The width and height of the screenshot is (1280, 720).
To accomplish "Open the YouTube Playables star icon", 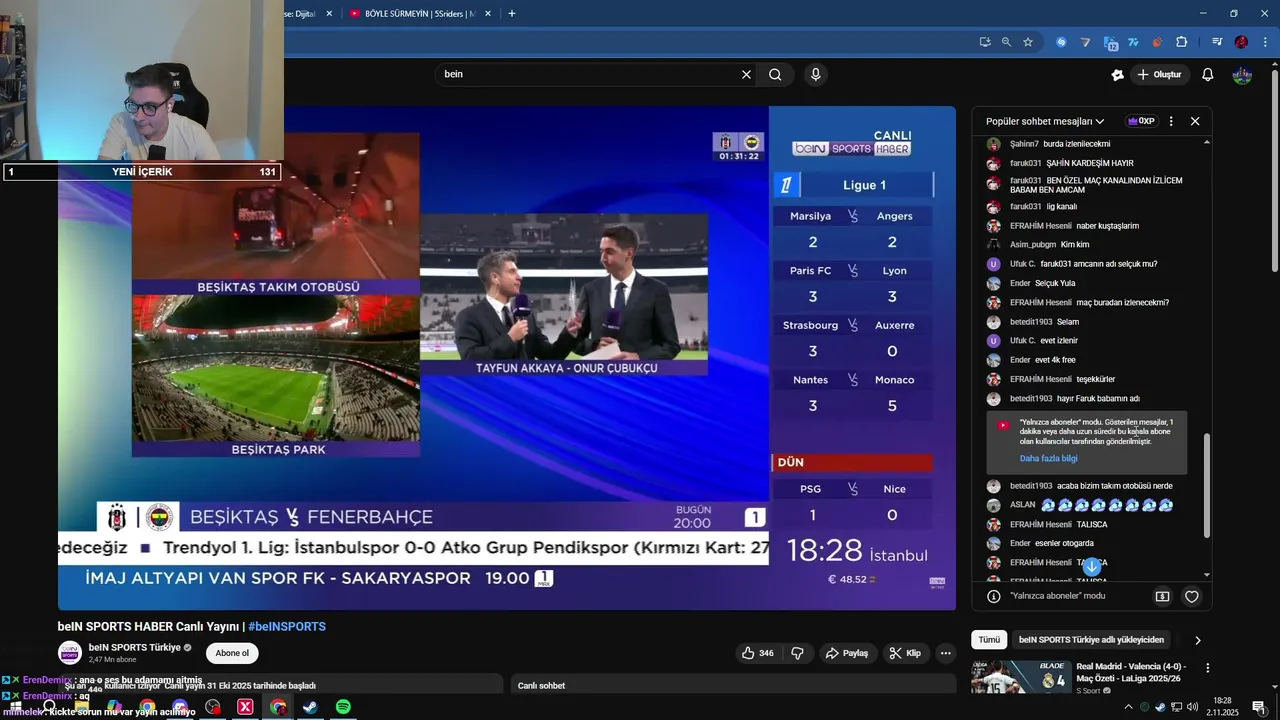I will pyautogui.click(x=1117, y=75).
